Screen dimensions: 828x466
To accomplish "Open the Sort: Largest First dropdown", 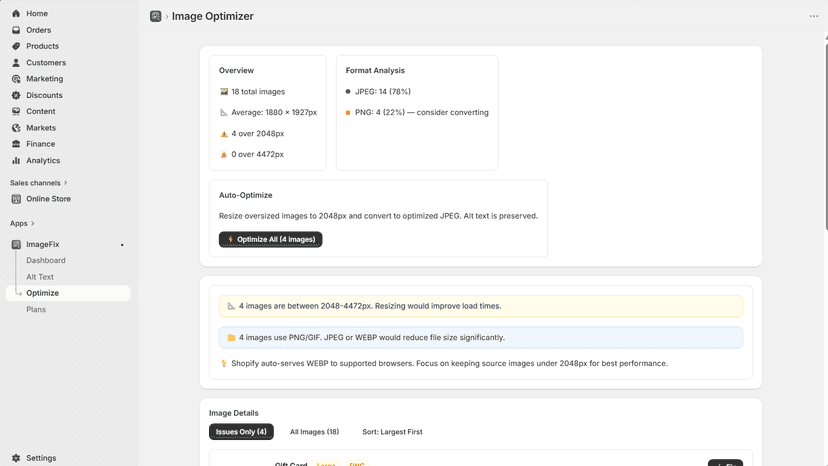I will (392, 432).
